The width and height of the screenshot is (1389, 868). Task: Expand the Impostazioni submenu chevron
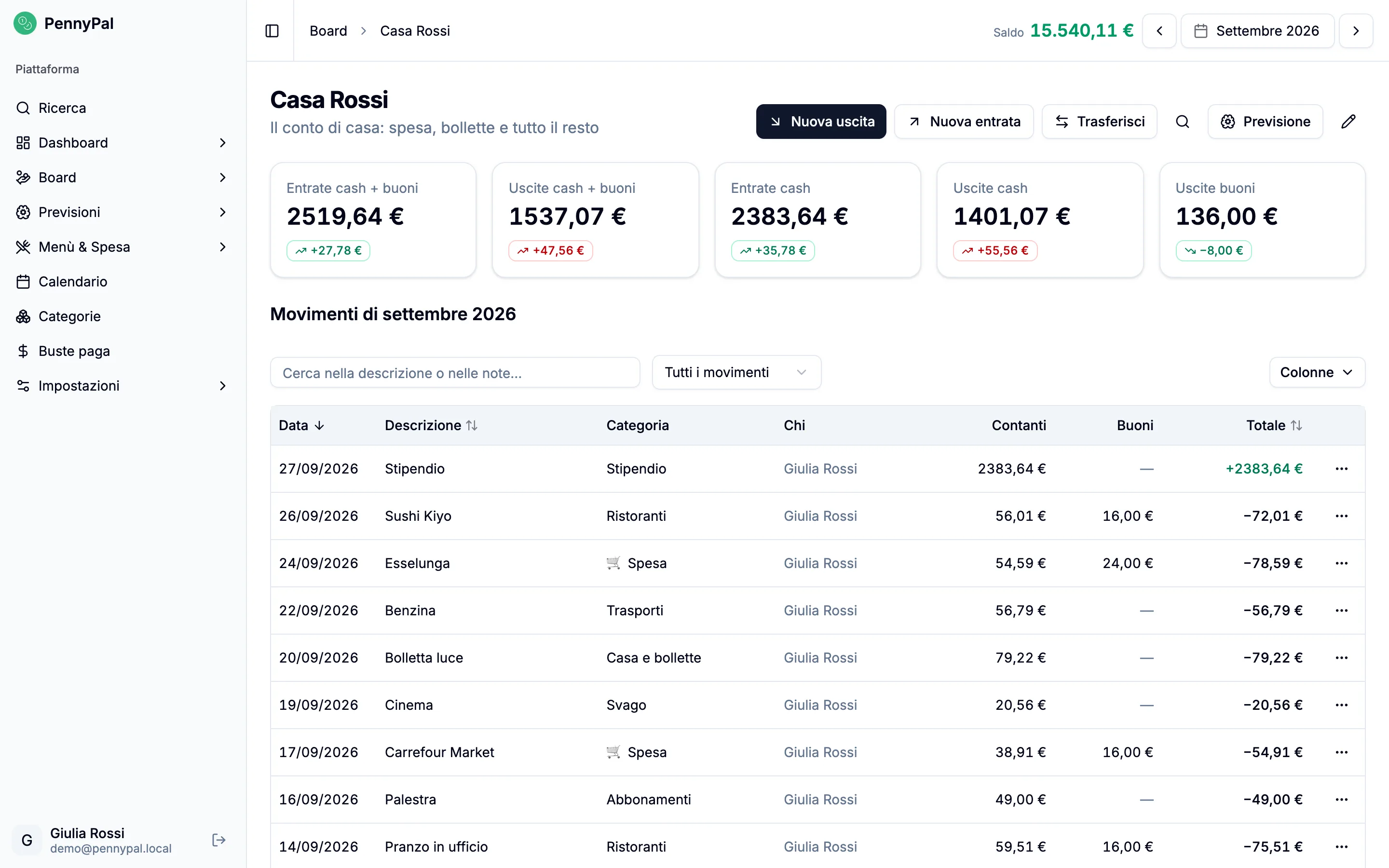coord(223,386)
